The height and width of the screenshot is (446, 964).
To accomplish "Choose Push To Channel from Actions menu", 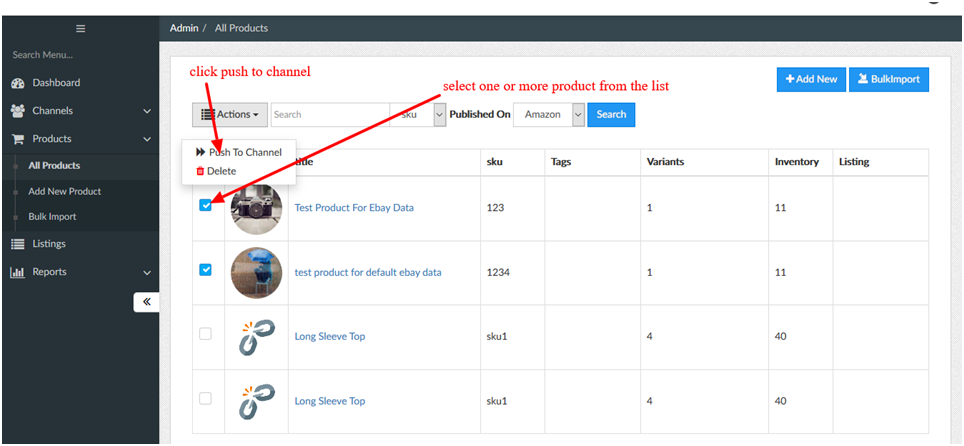I will click(239, 152).
